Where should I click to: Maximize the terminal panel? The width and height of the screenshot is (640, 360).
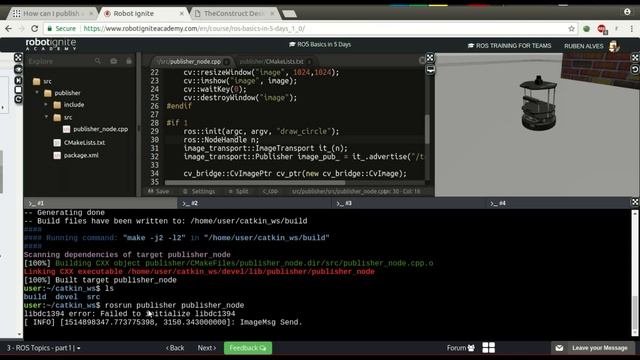point(635,202)
